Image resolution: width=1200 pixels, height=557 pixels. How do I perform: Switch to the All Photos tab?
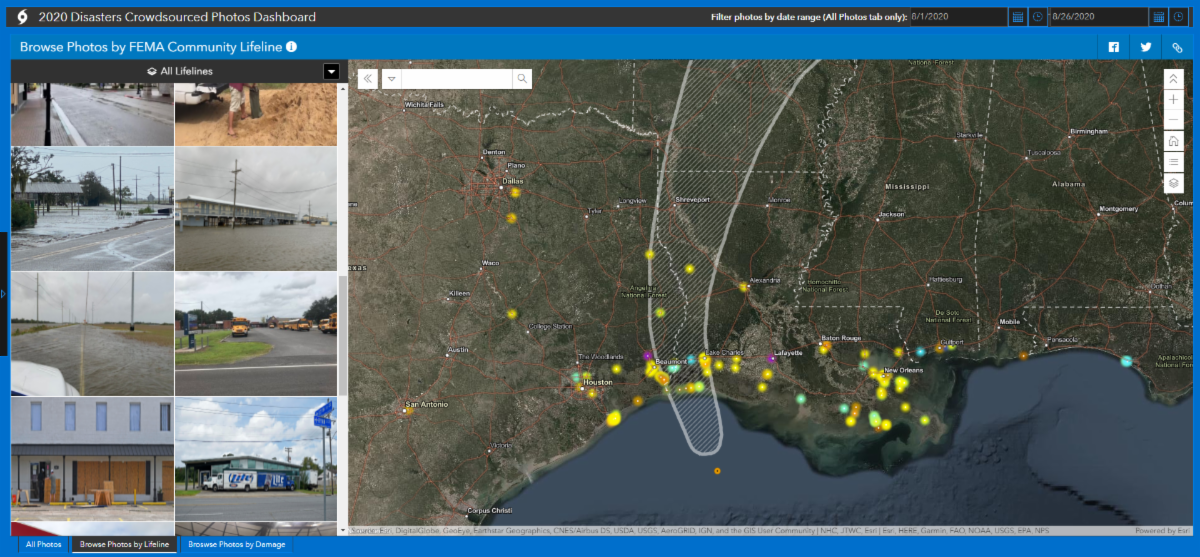(43, 545)
